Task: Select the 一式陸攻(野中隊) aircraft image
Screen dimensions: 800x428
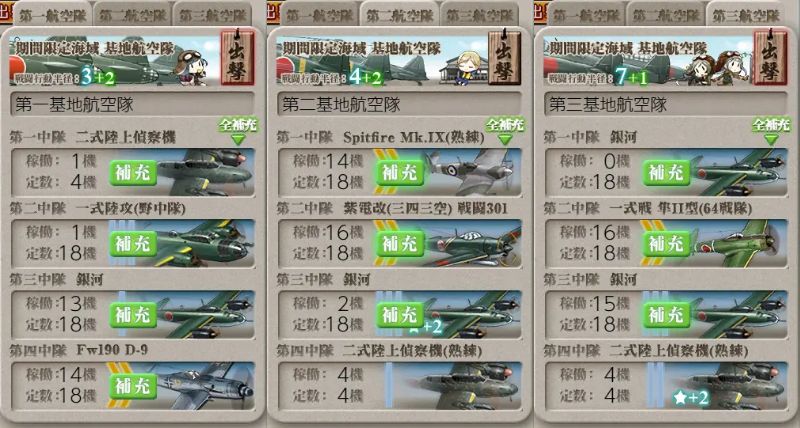Action: click(x=206, y=243)
